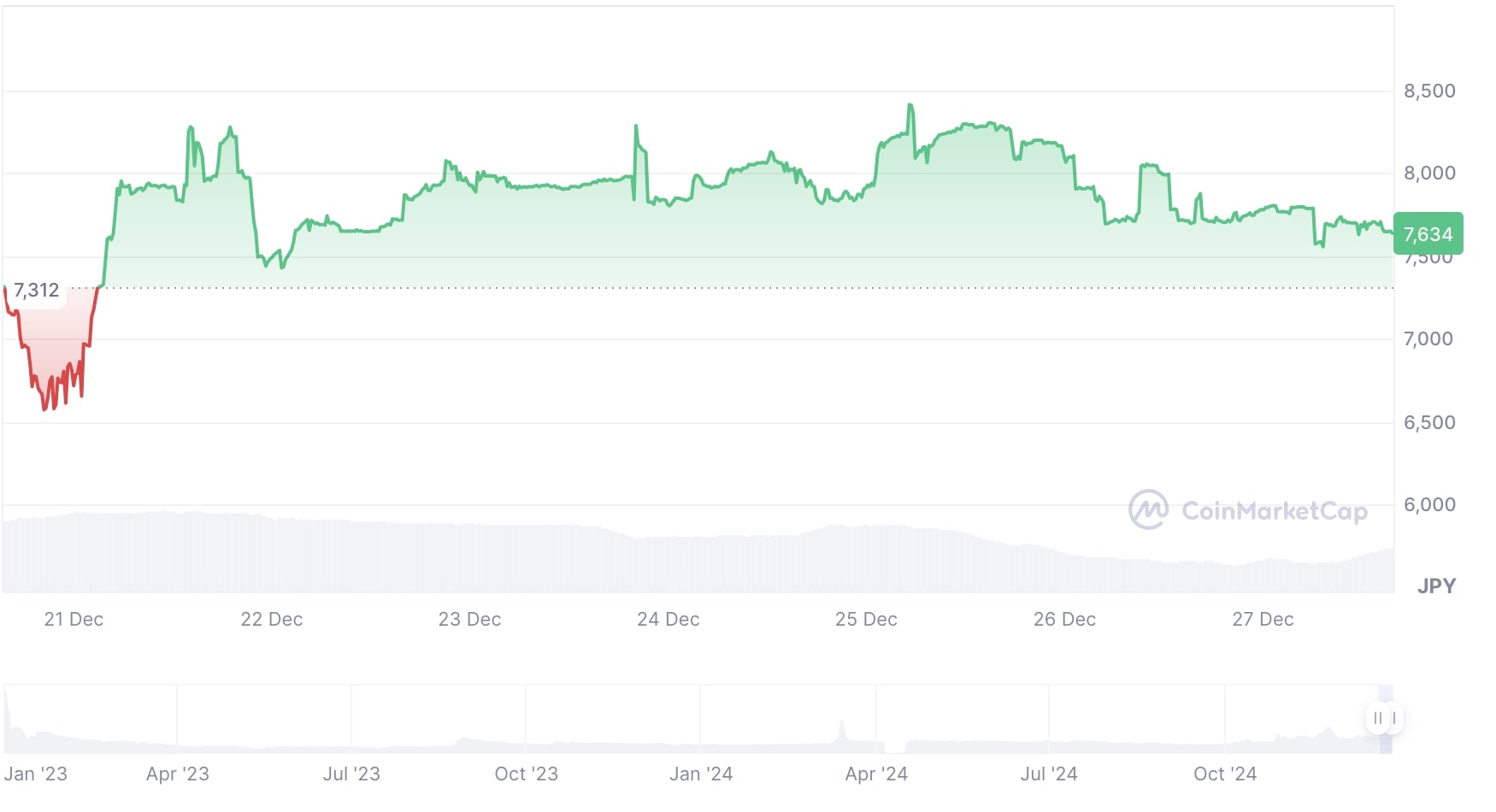Image resolution: width=1496 pixels, height=812 pixels.
Task: Click the 23 Dec date label
Action: [469, 619]
